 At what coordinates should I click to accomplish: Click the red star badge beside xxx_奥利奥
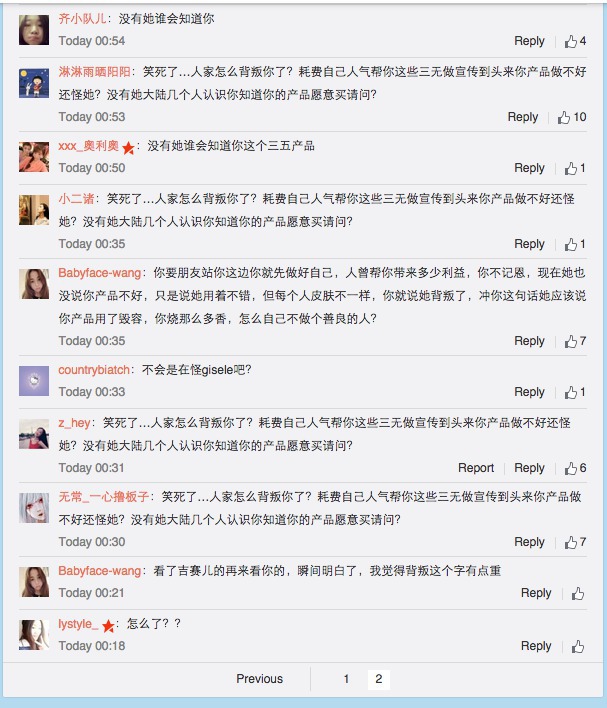pos(129,147)
